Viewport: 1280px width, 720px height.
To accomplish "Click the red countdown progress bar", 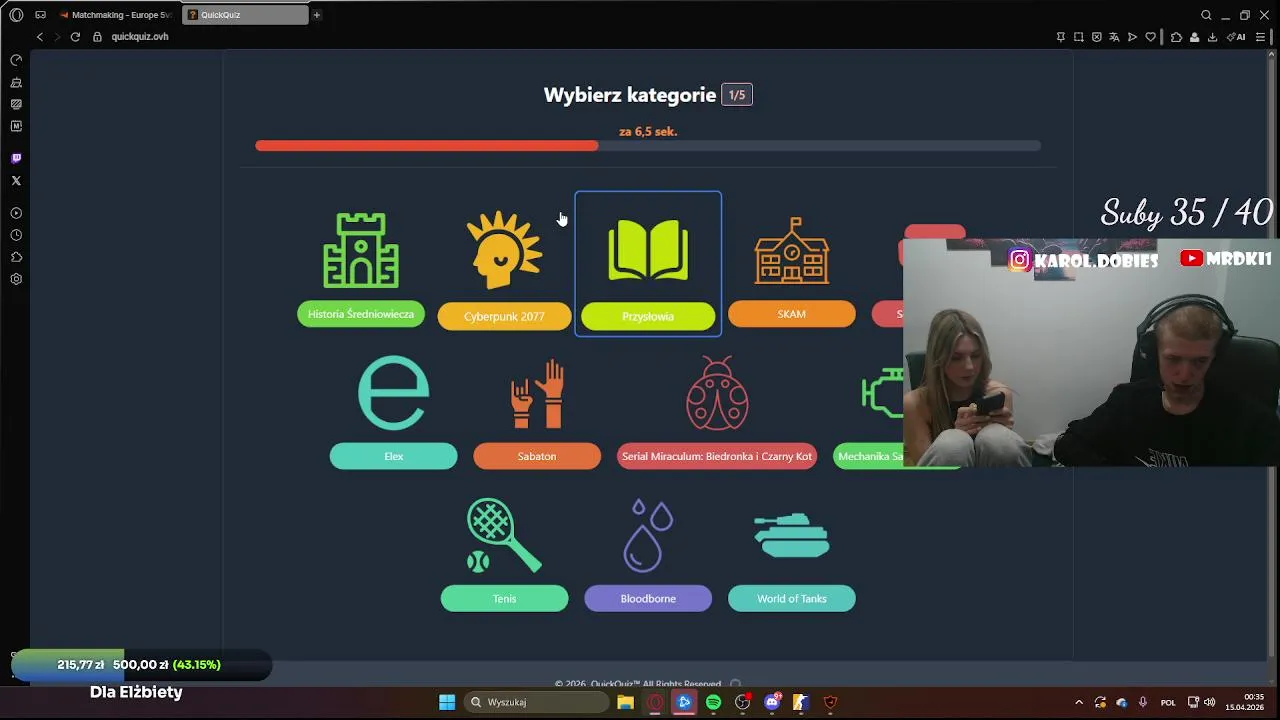I will coord(427,146).
